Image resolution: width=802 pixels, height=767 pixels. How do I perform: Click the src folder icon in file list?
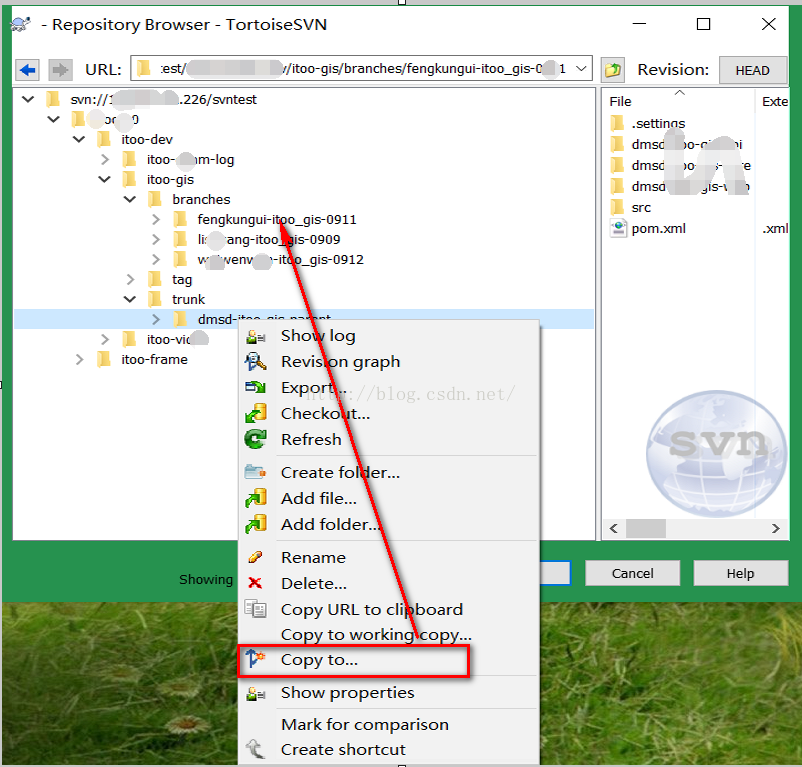coord(617,207)
